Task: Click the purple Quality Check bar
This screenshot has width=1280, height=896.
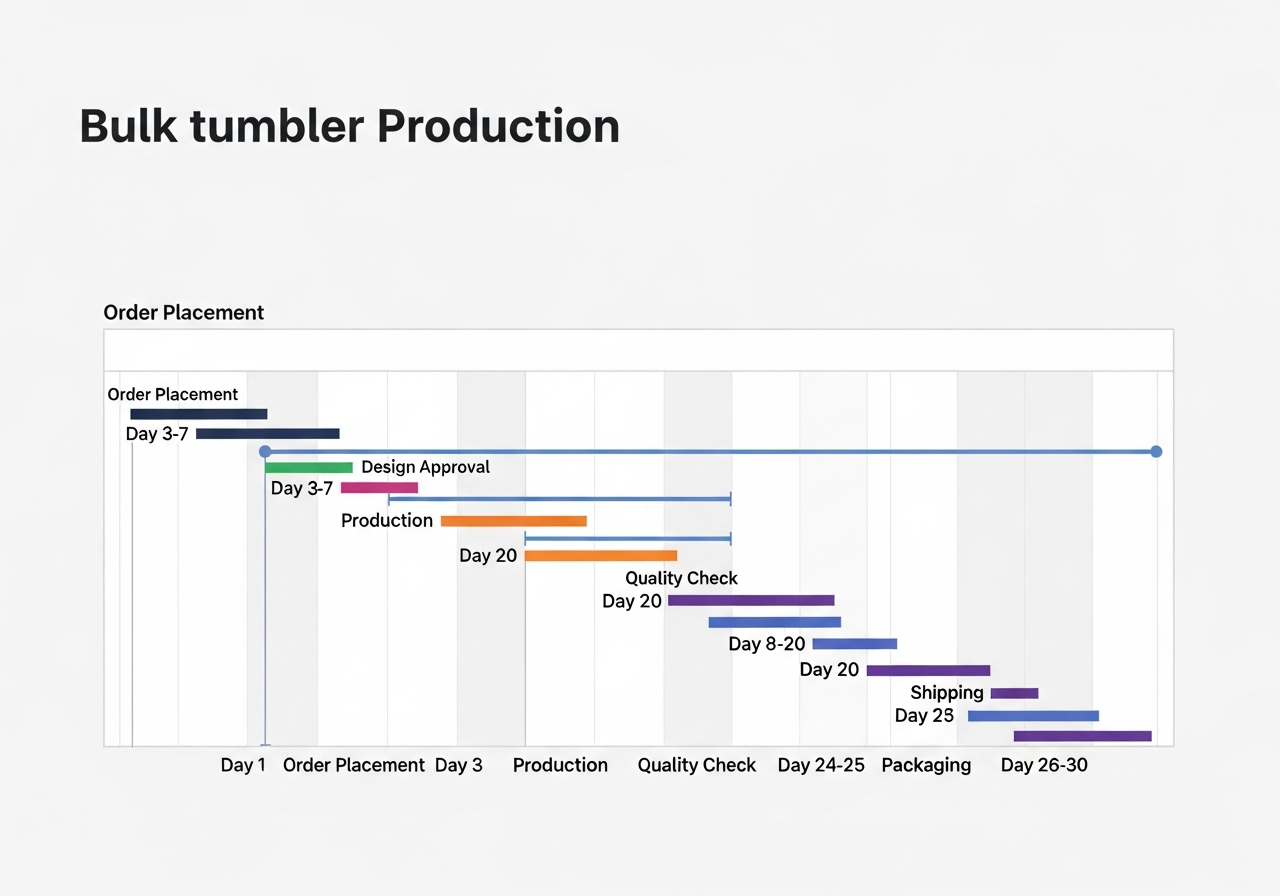Action: pyautogui.click(x=750, y=599)
